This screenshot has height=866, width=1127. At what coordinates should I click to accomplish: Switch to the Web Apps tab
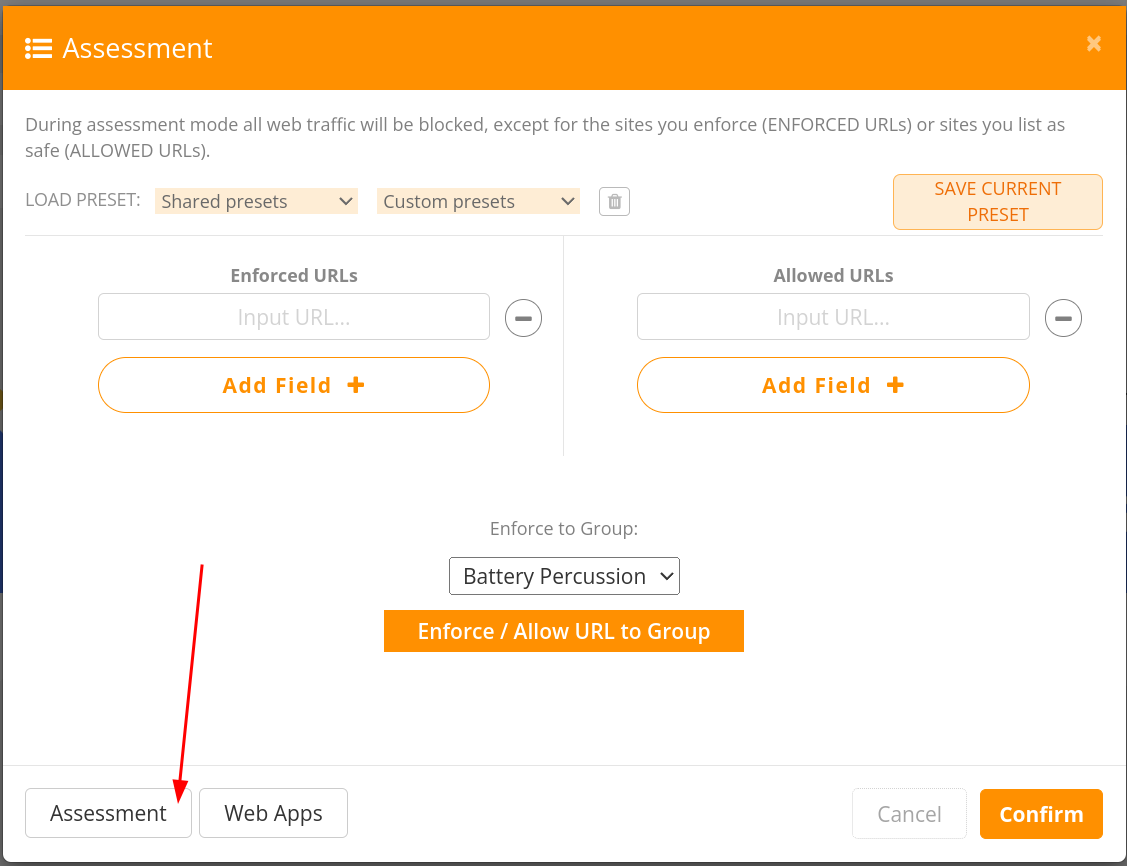[273, 813]
